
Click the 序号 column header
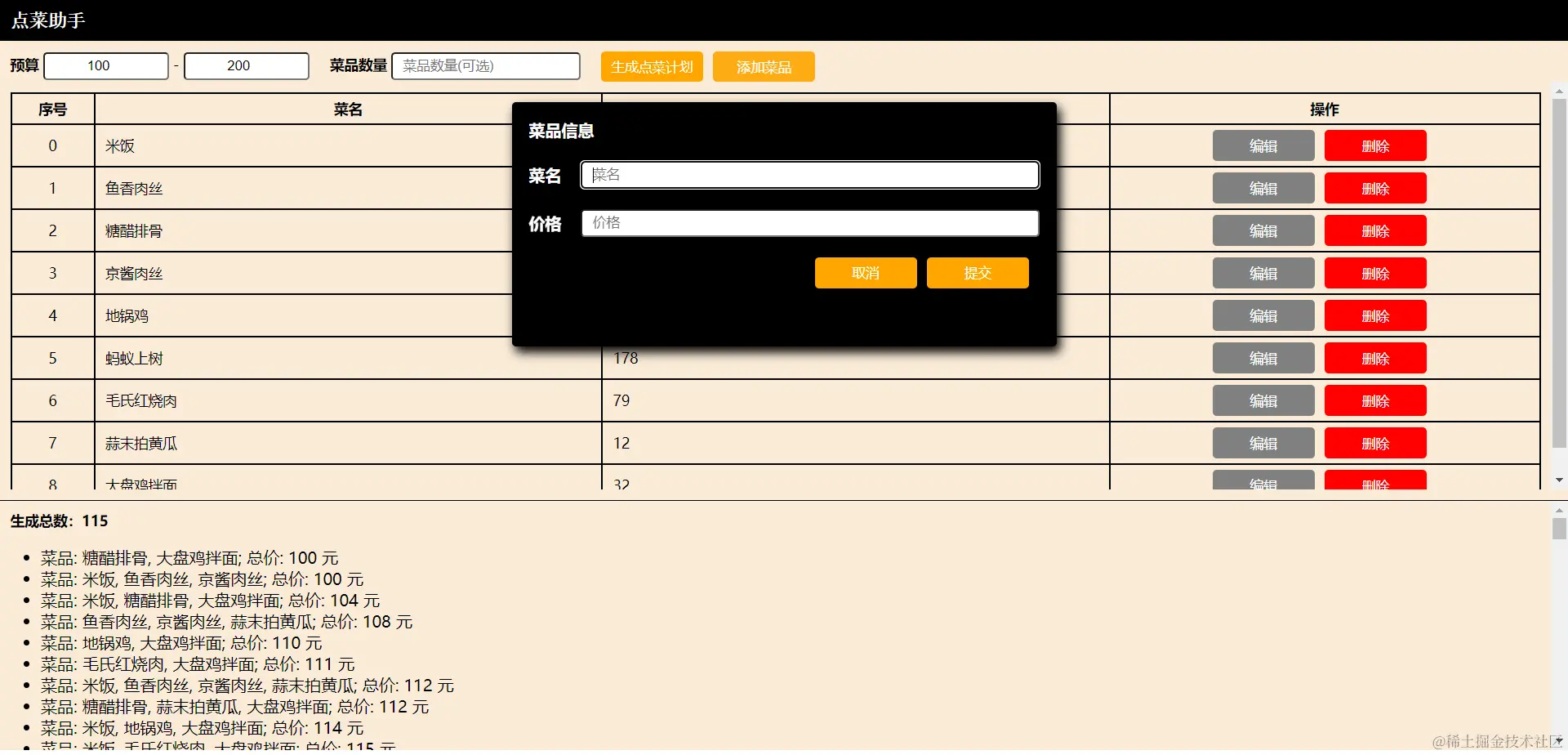pyautogui.click(x=53, y=109)
